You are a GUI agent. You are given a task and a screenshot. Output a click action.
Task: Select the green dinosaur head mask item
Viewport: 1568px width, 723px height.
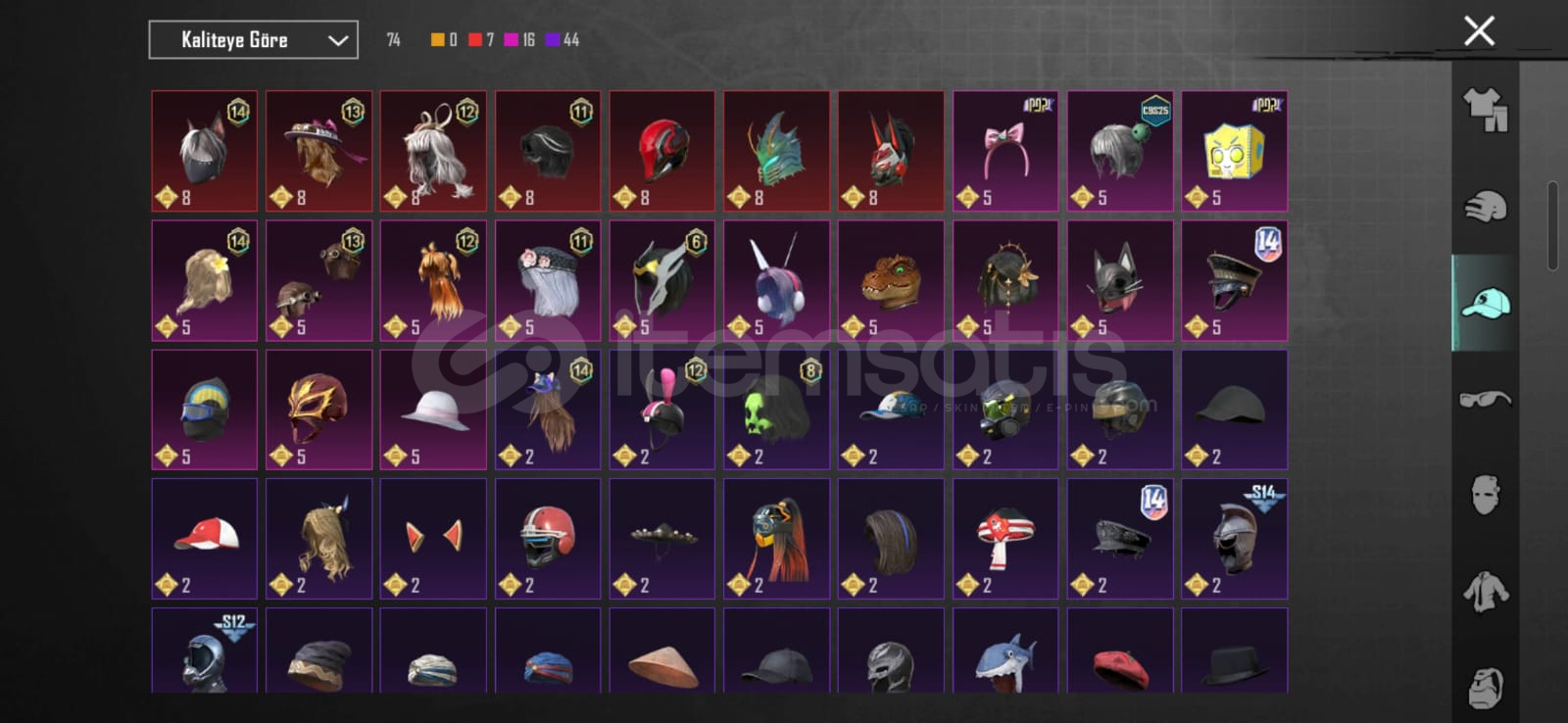[x=891, y=280]
